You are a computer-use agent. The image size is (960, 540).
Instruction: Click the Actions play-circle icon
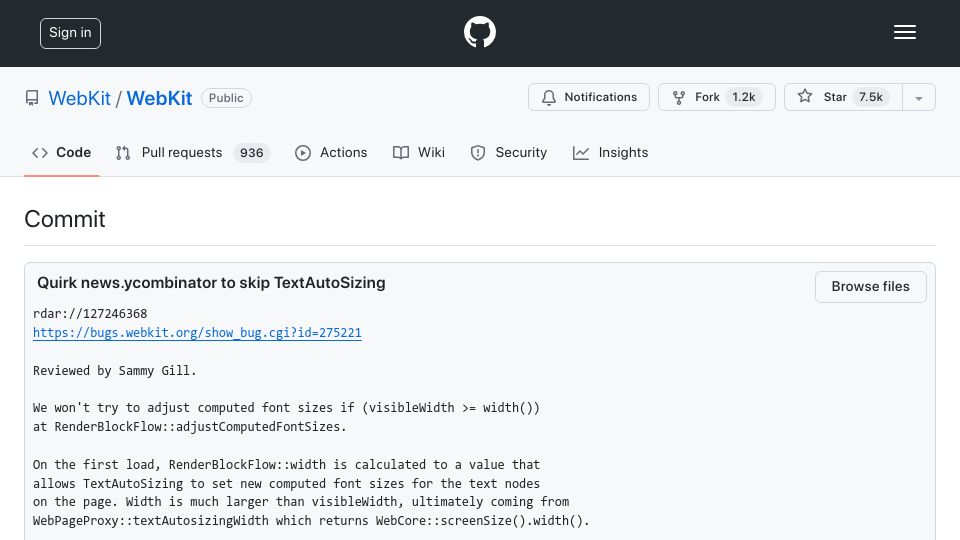(x=302, y=153)
